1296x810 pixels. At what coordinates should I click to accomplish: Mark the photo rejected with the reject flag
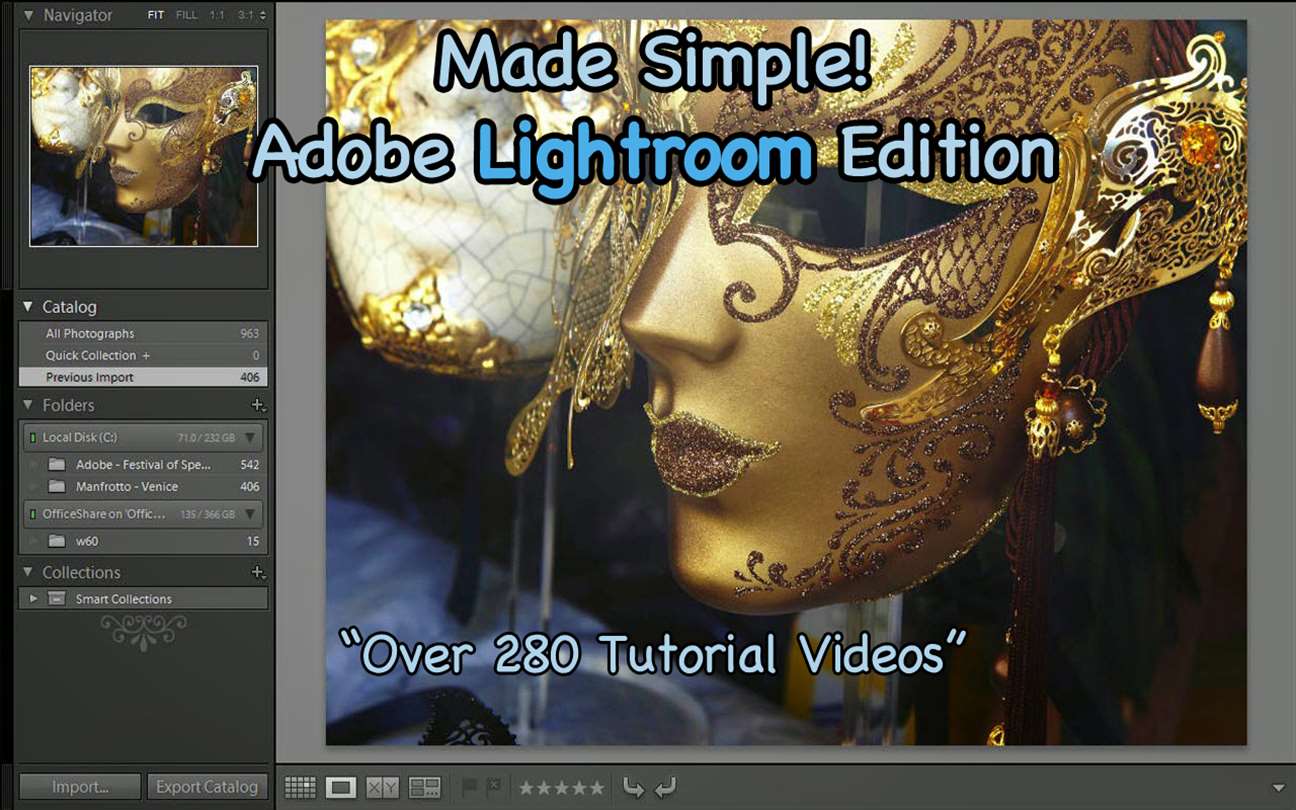(x=494, y=787)
